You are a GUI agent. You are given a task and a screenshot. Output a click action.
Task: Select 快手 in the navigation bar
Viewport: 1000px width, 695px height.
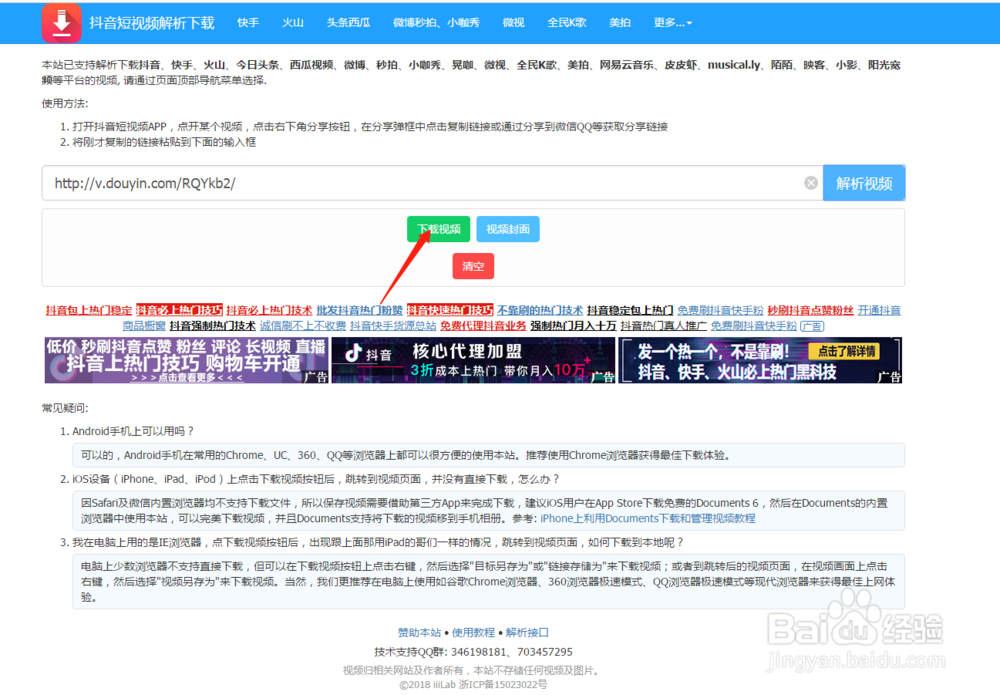[248, 22]
